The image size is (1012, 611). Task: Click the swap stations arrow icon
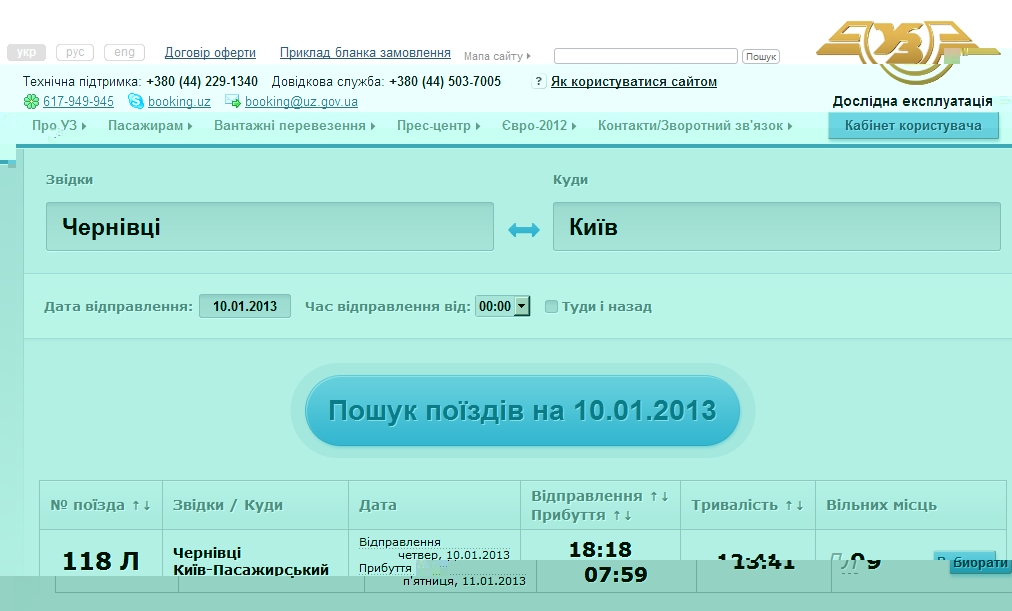pyautogui.click(x=523, y=230)
